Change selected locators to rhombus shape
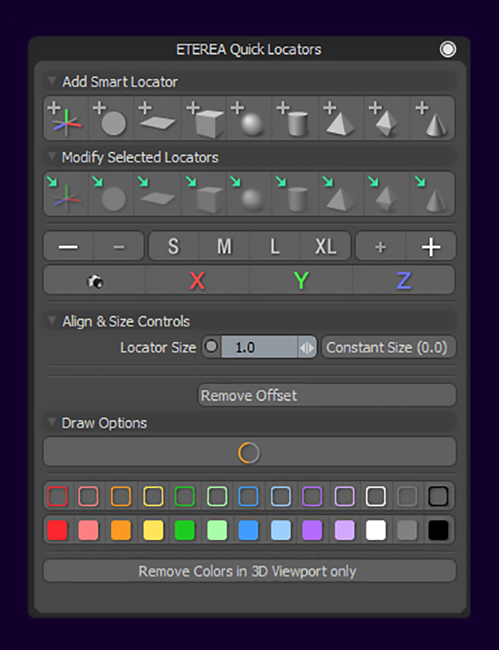This screenshot has width=499, height=650. [387, 194]
